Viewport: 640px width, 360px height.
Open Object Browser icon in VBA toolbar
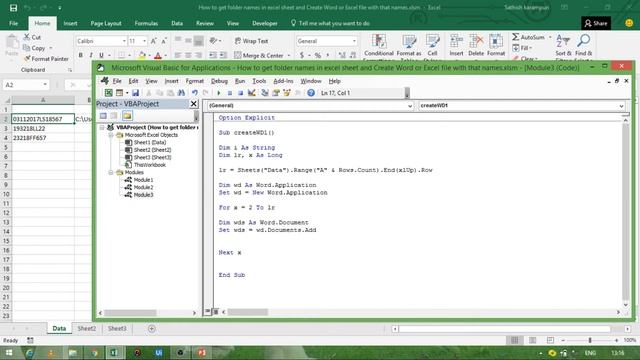tap(287, 93)
